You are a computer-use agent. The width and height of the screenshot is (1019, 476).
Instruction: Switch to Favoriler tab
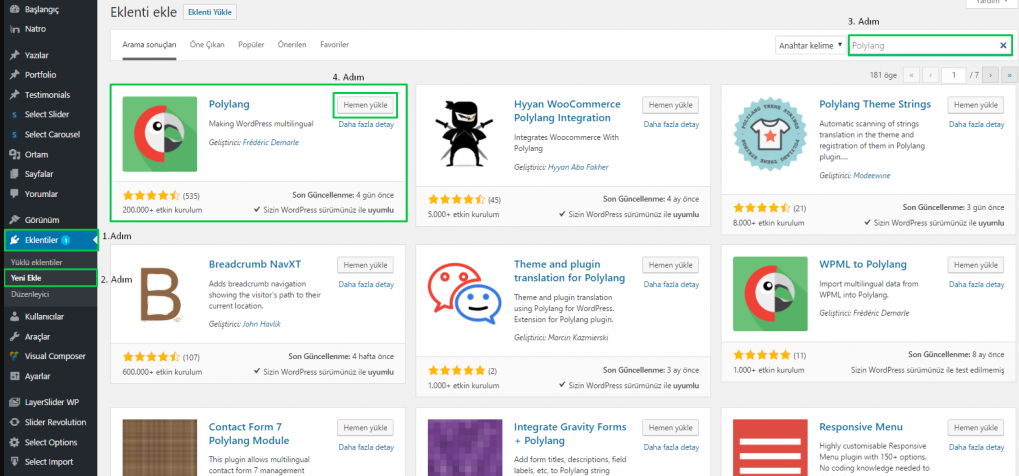coord(335,45)
